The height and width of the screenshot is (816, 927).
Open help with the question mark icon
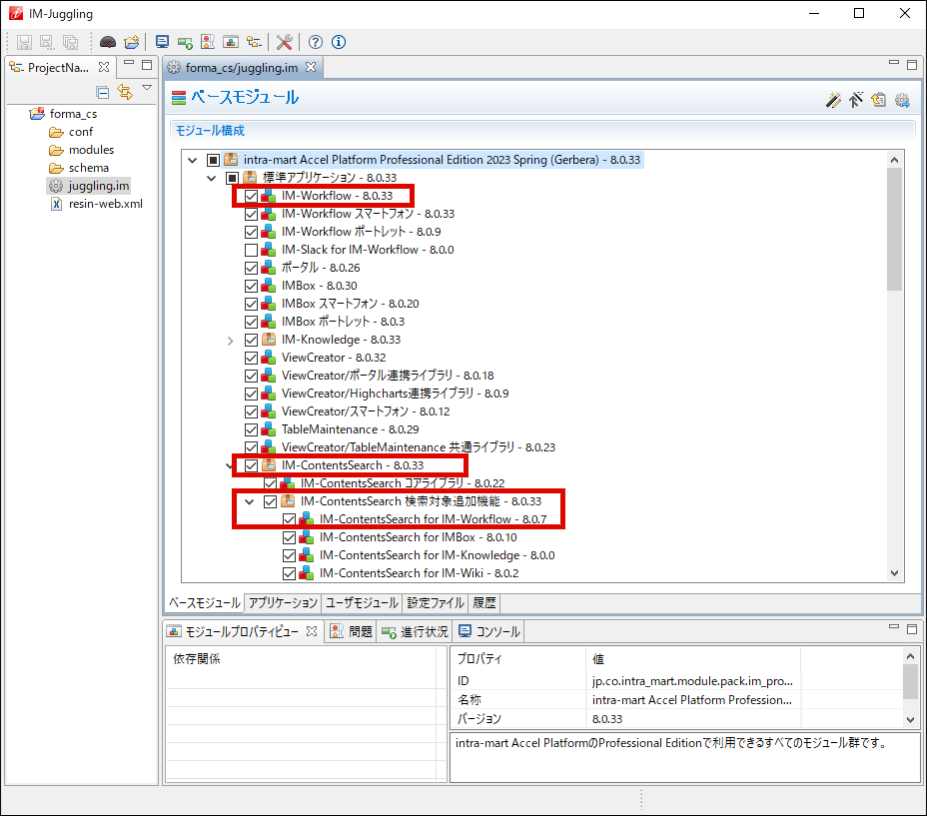pos(316,42)
